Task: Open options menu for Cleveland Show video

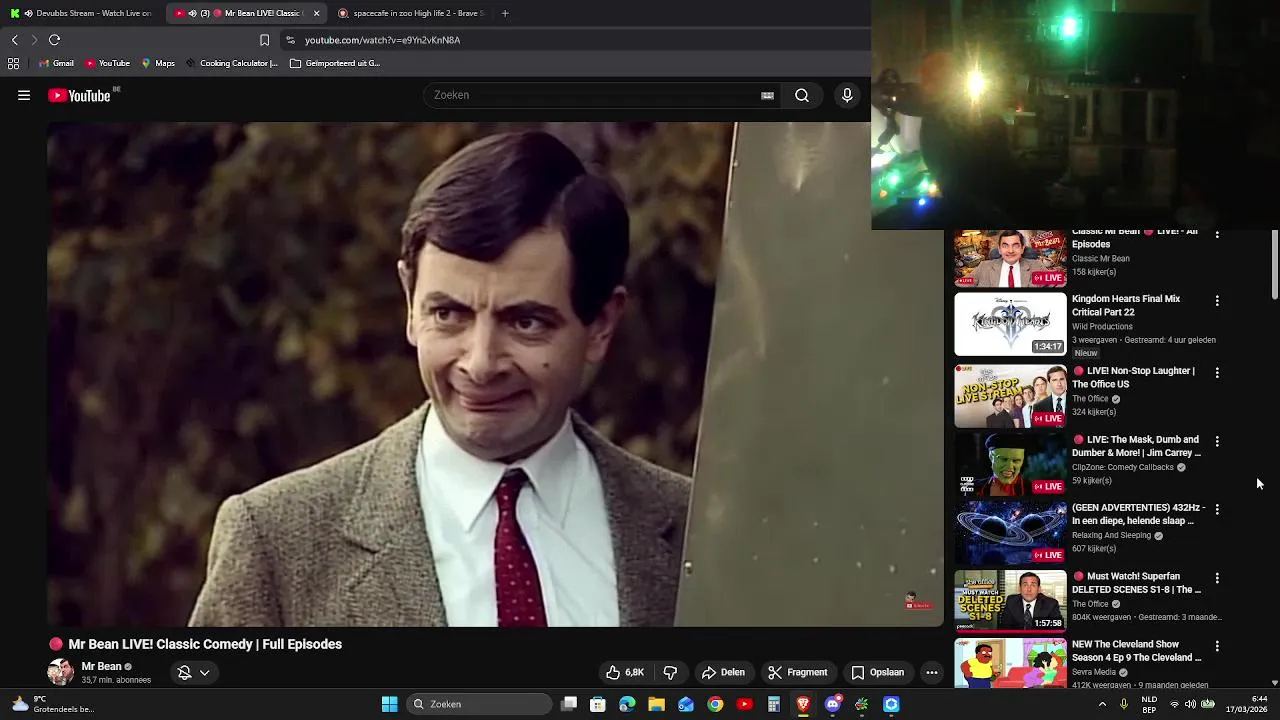Action: click(x=1217, y=646)
